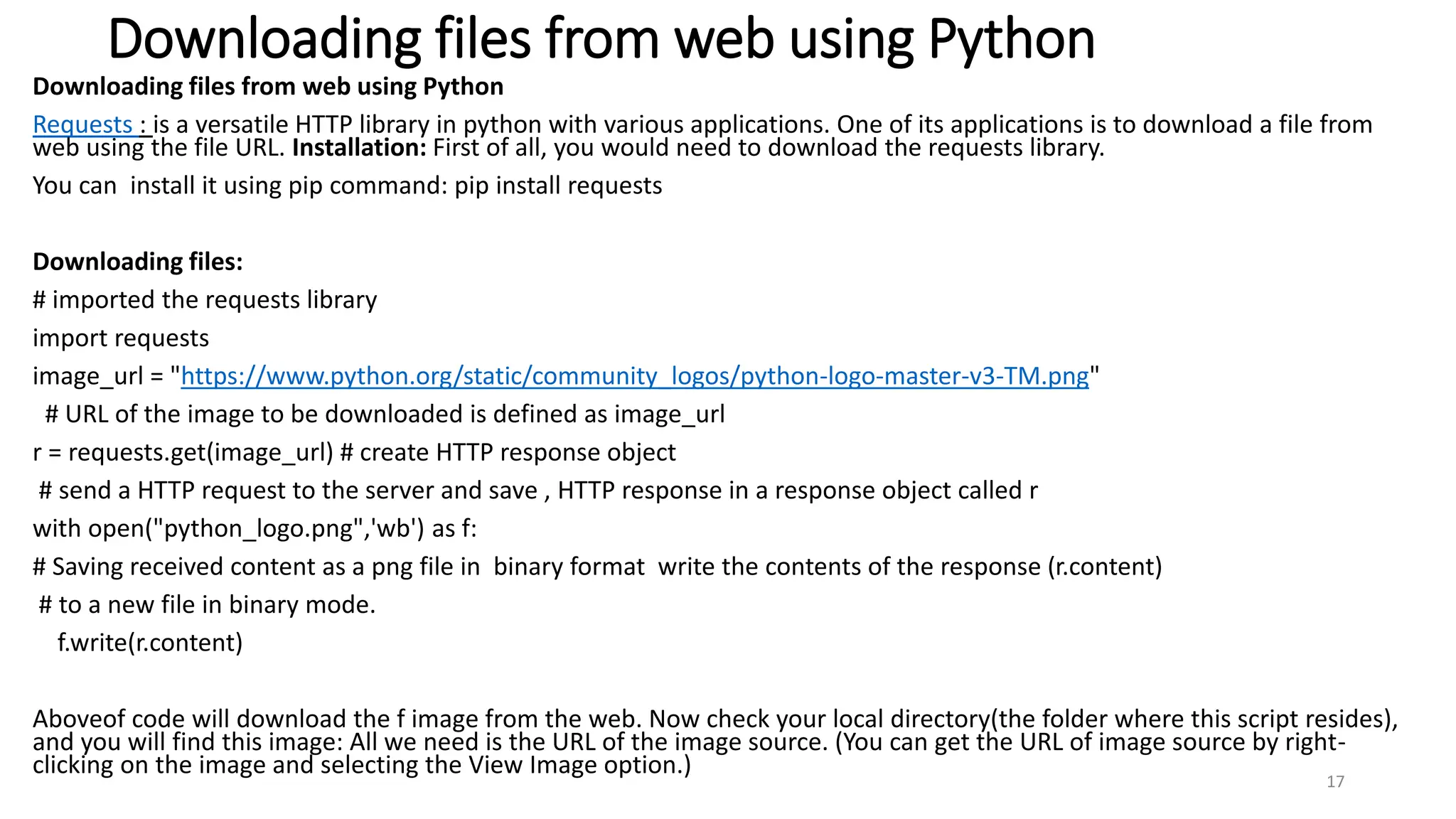Image resolution: width=1456 pixels, height=819 pixels.
Task: Click the '# Saving received content' comment line
Action: click(x=597, y=567)
